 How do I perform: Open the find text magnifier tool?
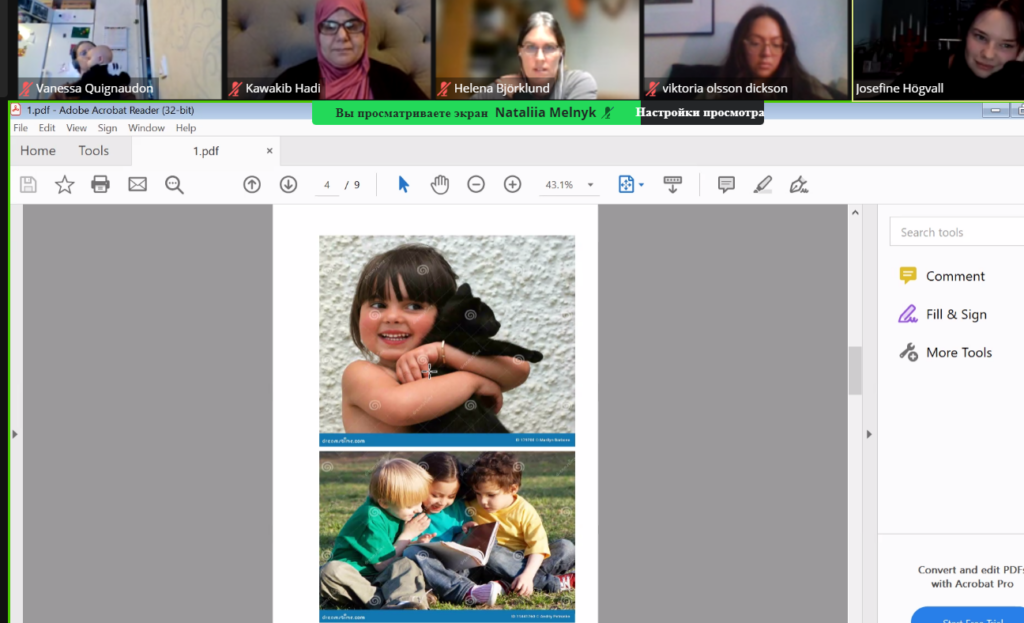(174, 184)
